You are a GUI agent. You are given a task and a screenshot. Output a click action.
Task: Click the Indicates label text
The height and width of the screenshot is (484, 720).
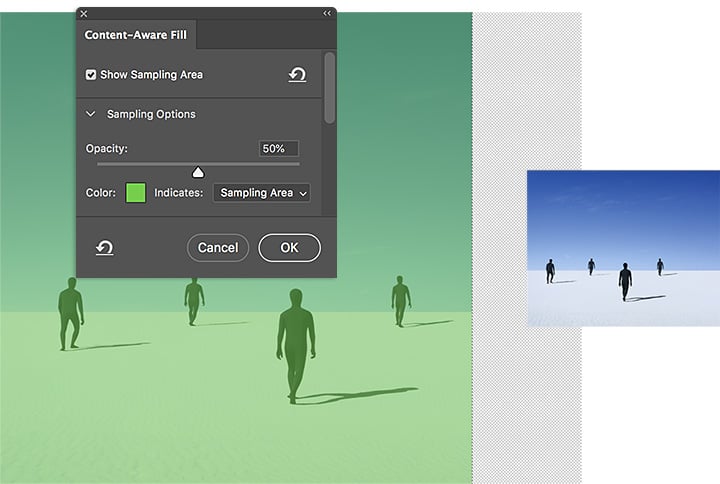[x=178, y=193]
